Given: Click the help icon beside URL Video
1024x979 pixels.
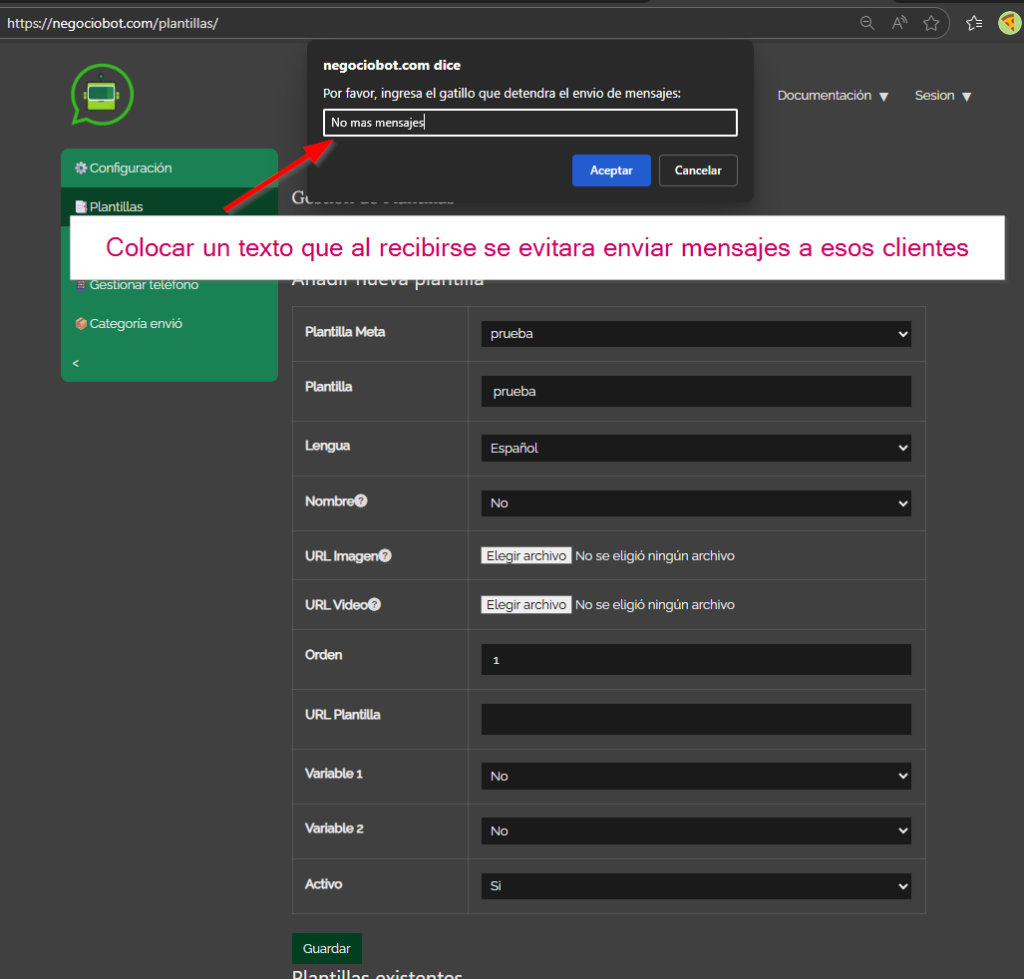Looking at the screenshot, I should coord(375,605).
